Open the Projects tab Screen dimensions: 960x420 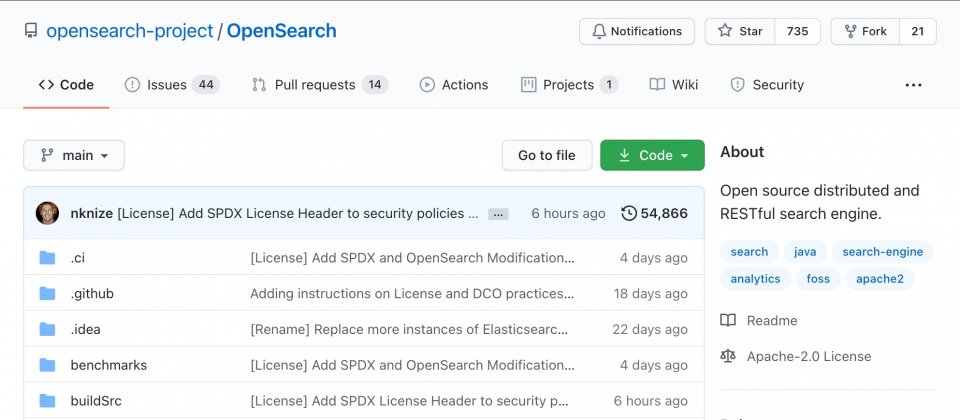pos(569,85)
